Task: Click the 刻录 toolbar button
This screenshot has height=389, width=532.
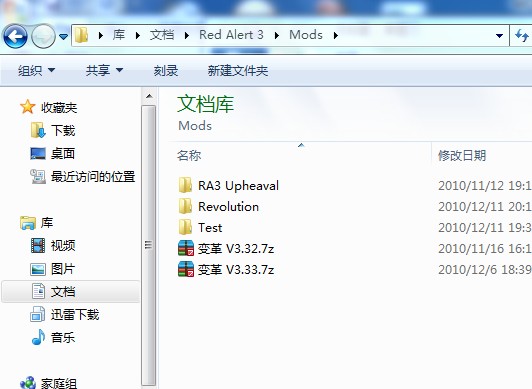Action: (x=166, y=71)
